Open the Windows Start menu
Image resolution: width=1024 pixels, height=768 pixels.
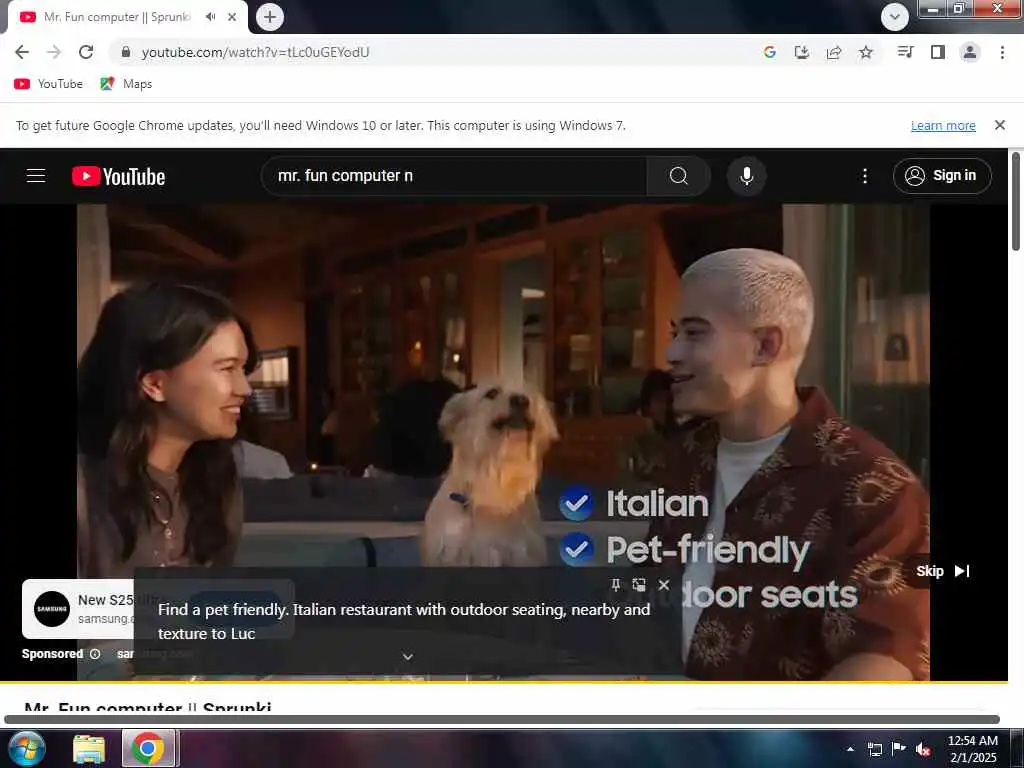tap(26, 748)
